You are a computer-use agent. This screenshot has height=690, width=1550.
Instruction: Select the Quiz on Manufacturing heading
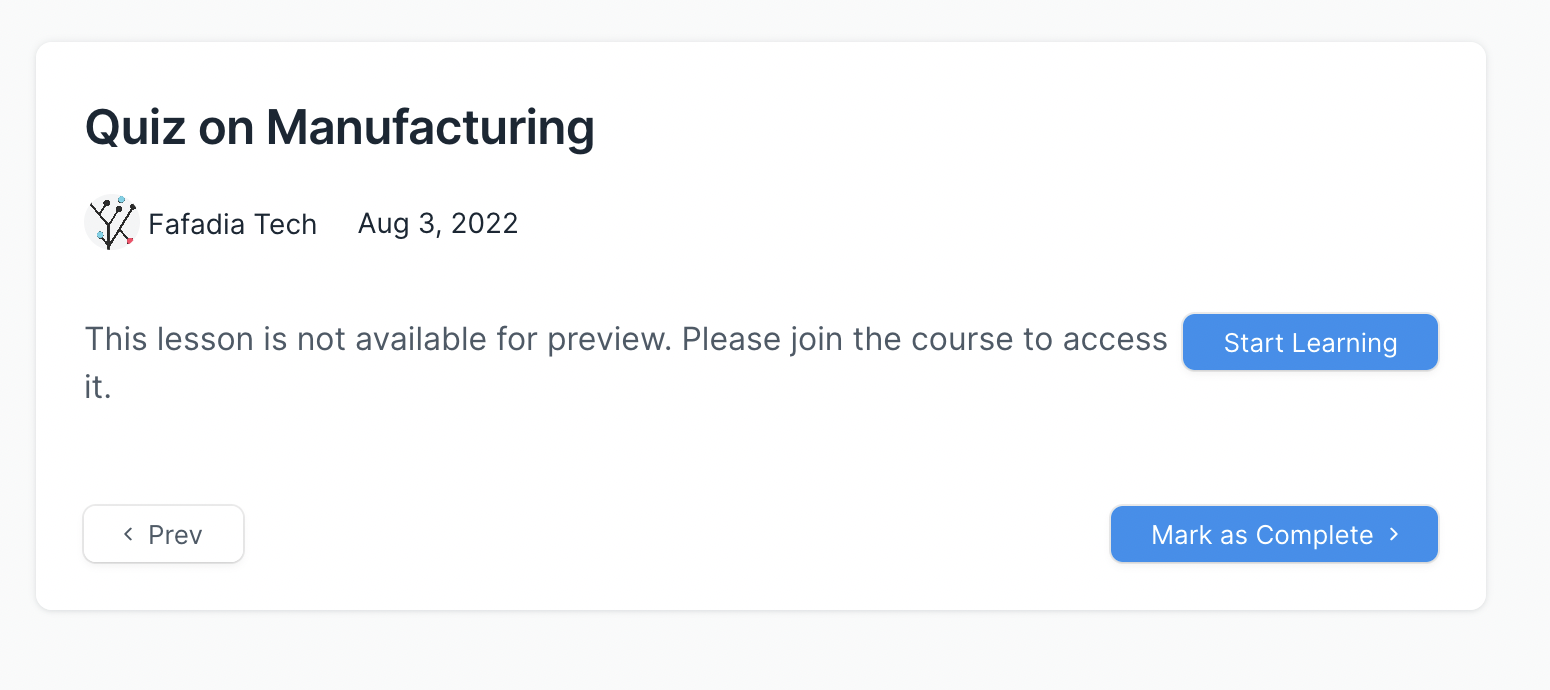[x=340, y=127]
